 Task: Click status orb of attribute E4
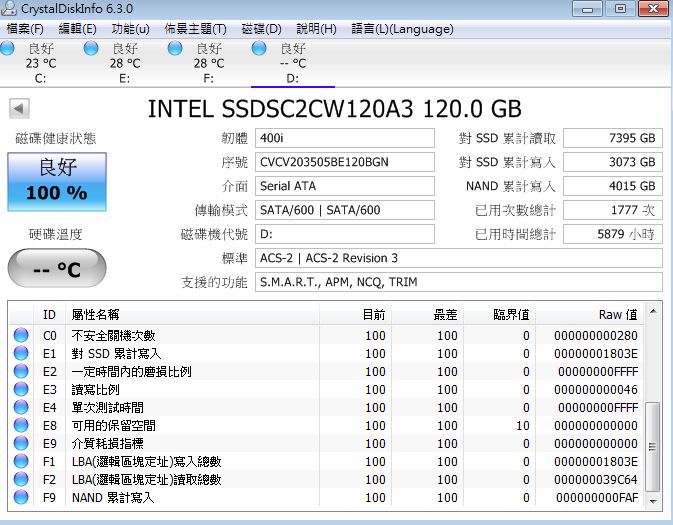[x=21, y=407]
